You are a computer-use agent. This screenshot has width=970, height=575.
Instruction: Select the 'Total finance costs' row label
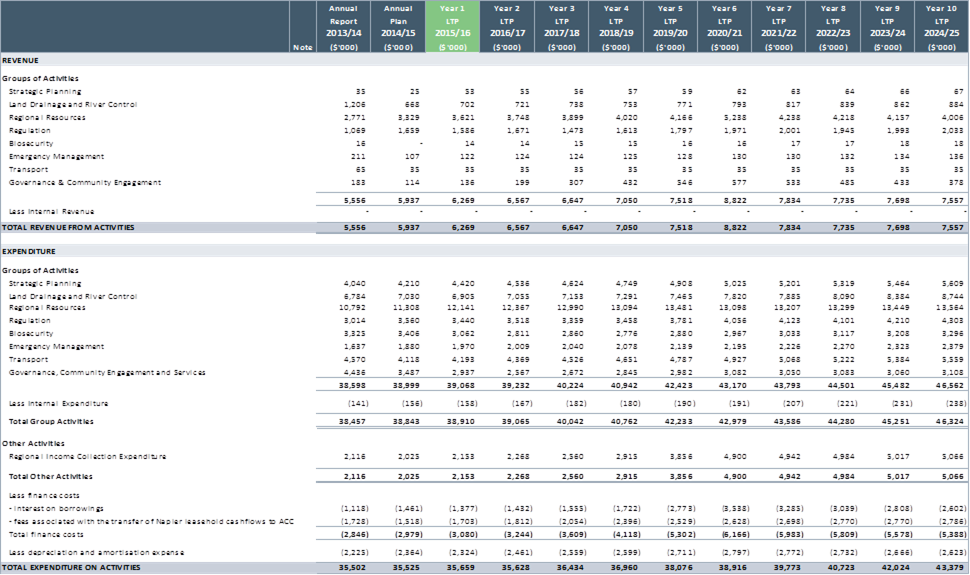[x=46, y=535]
